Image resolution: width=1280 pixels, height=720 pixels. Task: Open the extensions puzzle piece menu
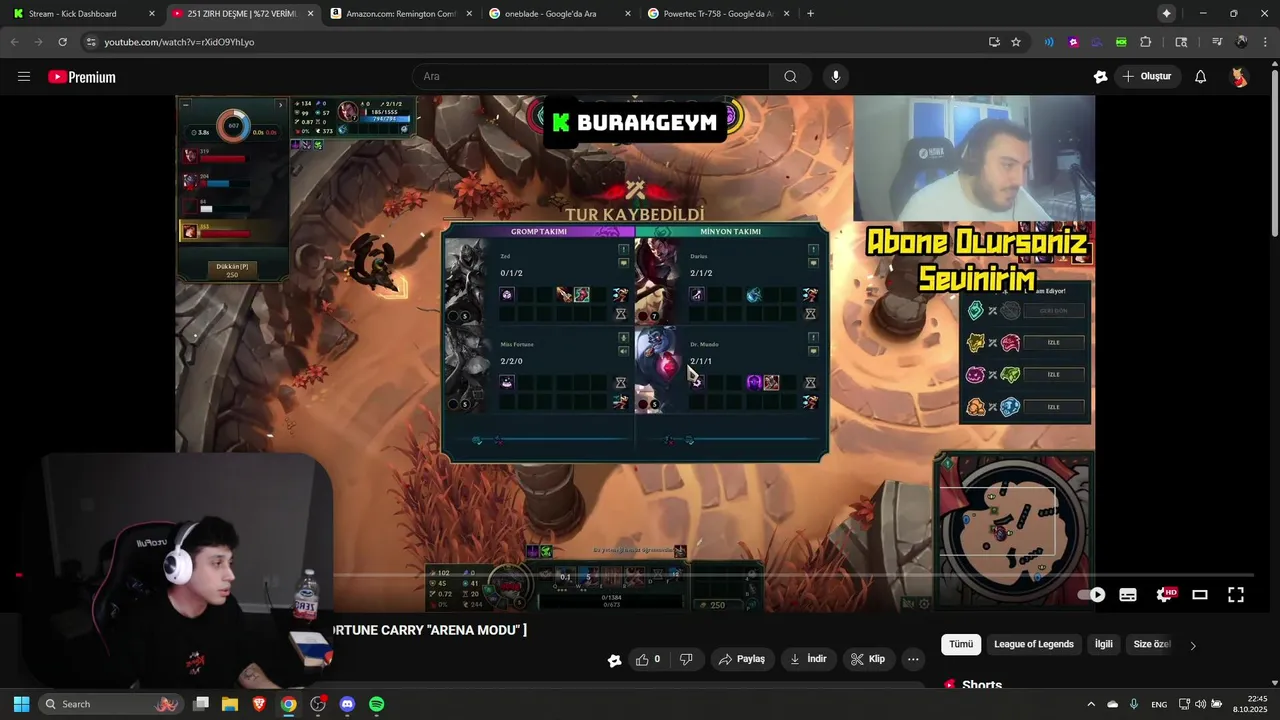coord(1146,42)
